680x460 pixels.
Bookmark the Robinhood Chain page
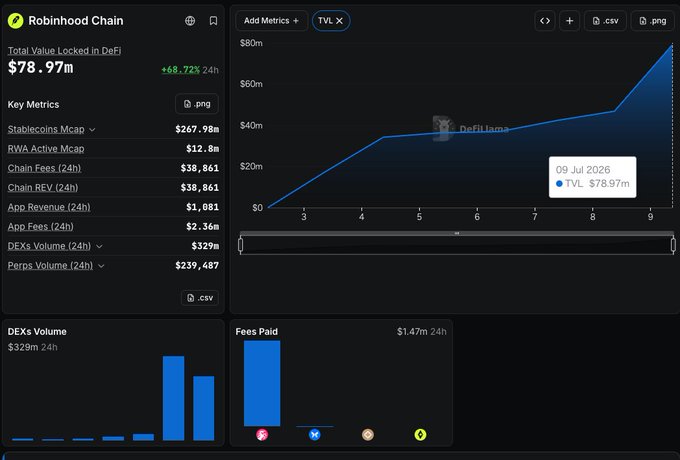213,20
